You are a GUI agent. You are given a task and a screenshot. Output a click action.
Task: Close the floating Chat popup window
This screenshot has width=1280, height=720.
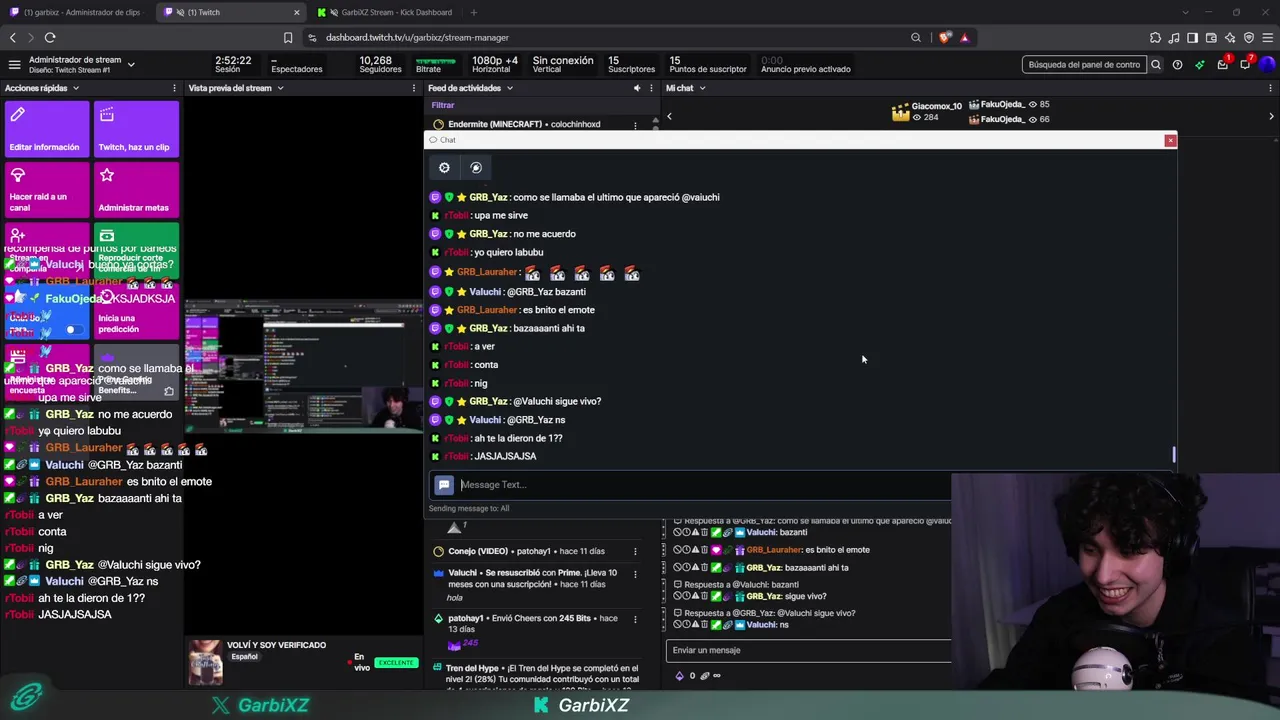click(1170, 140)
